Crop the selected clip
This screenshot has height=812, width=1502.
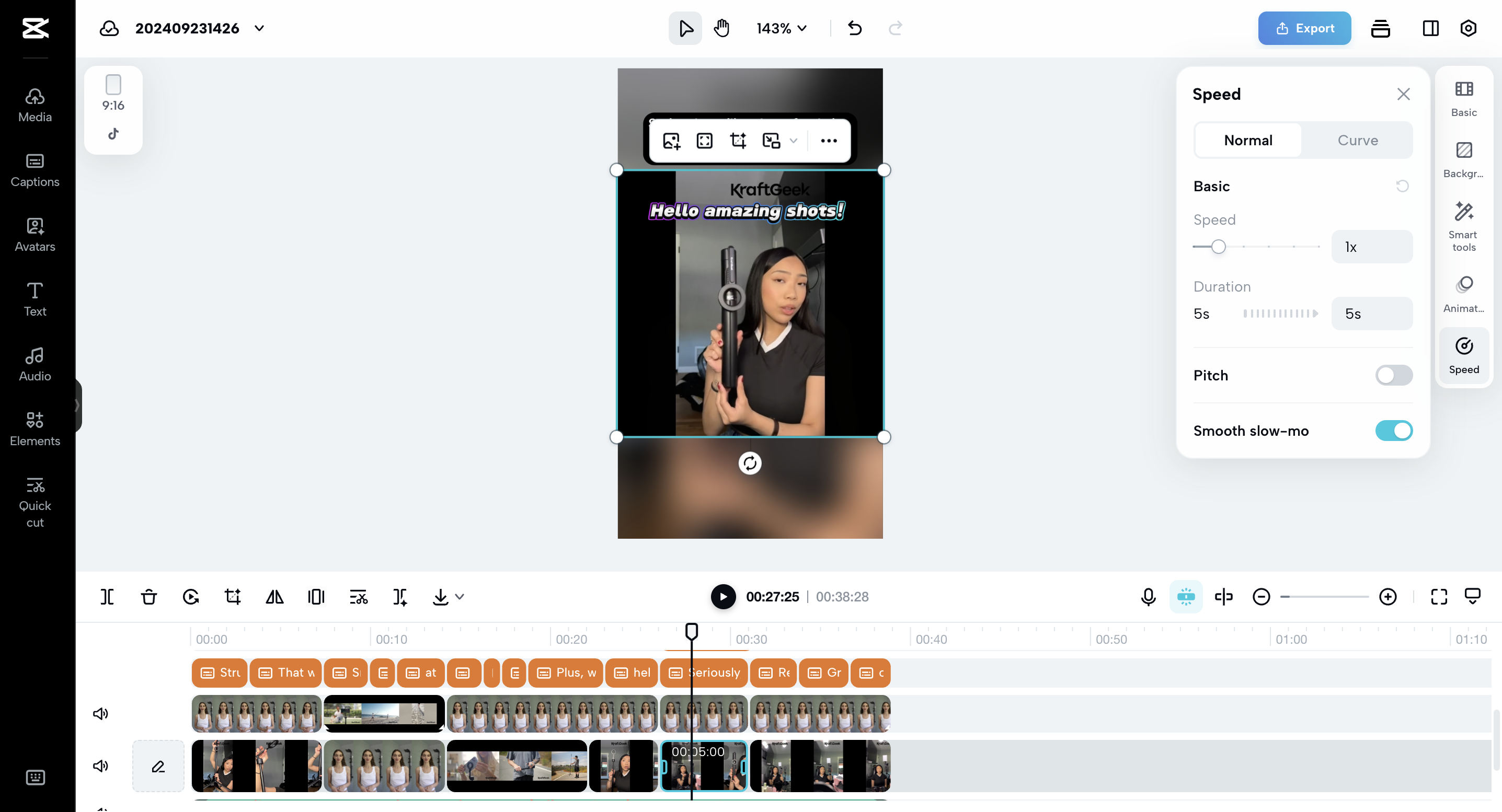232,596
